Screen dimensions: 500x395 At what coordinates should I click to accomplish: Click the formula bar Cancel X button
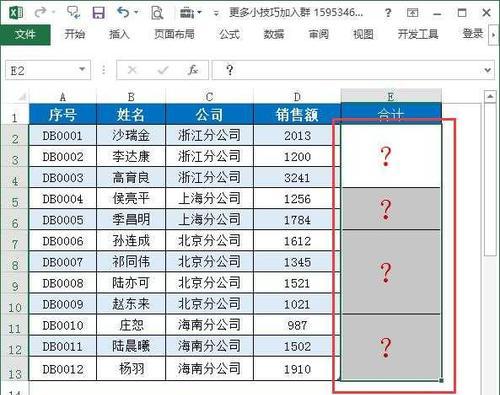pos(132,70)
